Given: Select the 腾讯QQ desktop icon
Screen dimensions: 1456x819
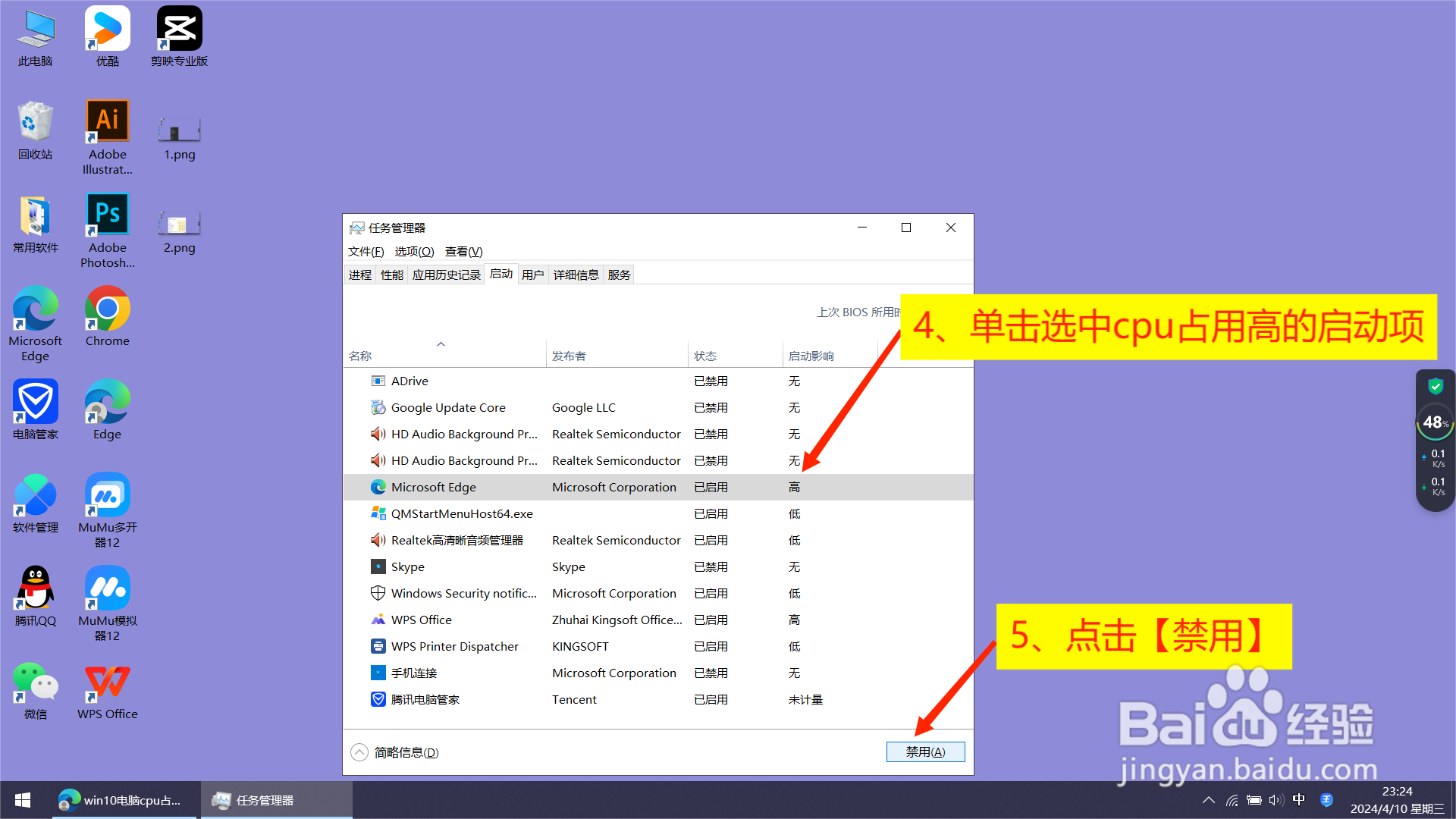Looking at the screenshot, I should 36,597.
